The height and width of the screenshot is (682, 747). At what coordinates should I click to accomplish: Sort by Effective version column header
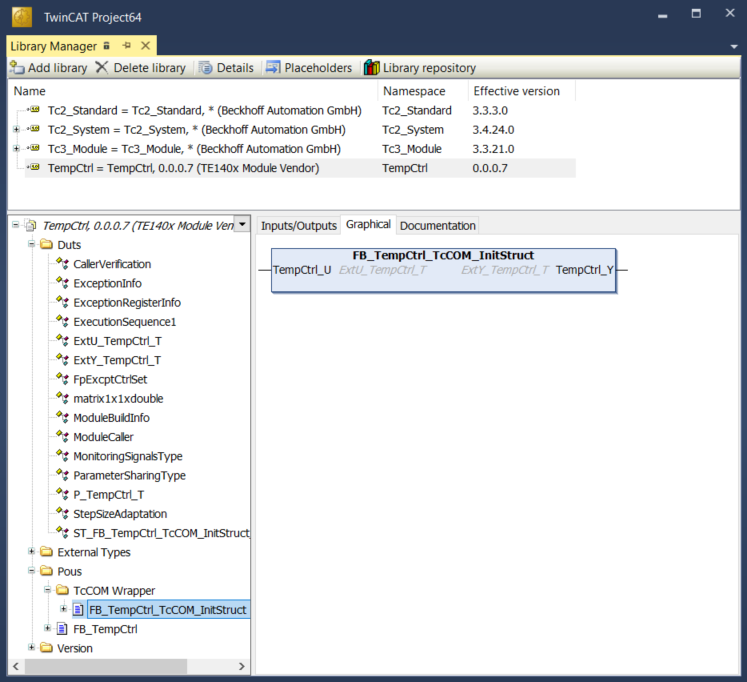[x=522, y=91]
